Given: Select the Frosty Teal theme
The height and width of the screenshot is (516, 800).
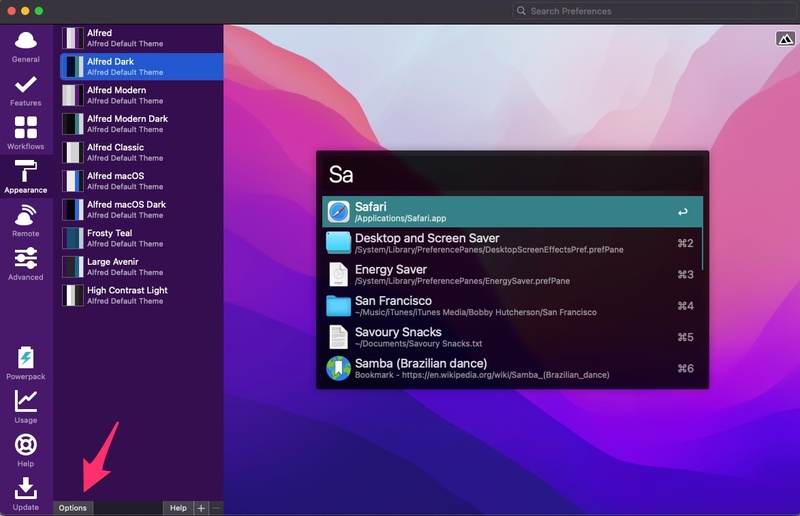Looking at the screenshot, I should tap(142, 238).
